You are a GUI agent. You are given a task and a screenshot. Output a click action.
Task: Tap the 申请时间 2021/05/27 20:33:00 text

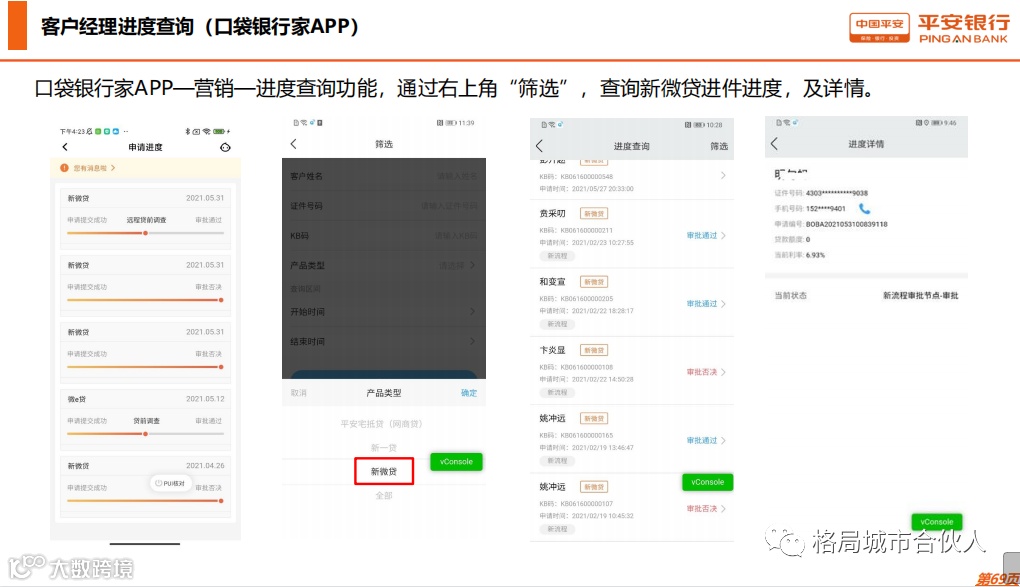pyautogui.click(x=586, y=189)
